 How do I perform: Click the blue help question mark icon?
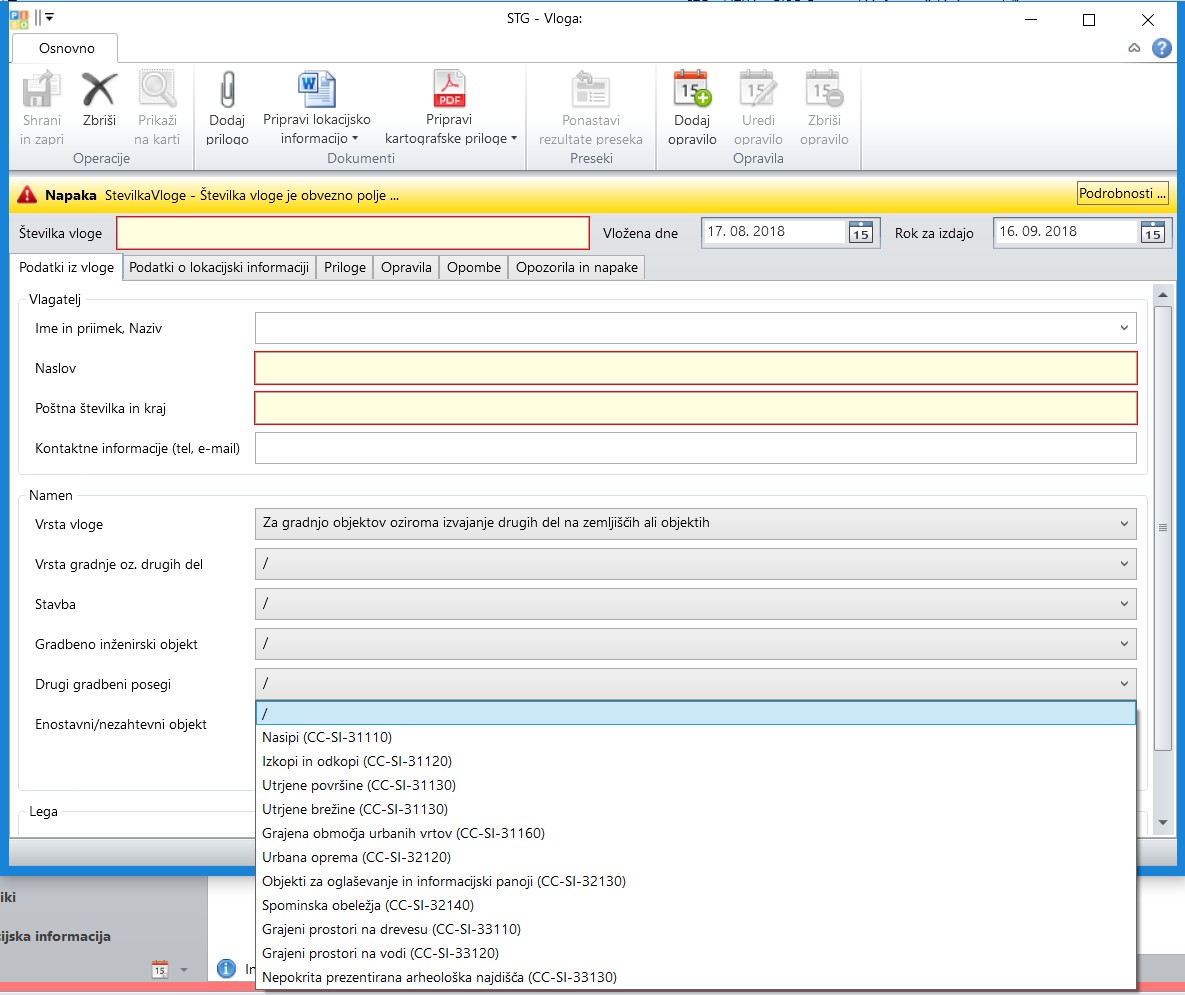tap(1161, 48)
